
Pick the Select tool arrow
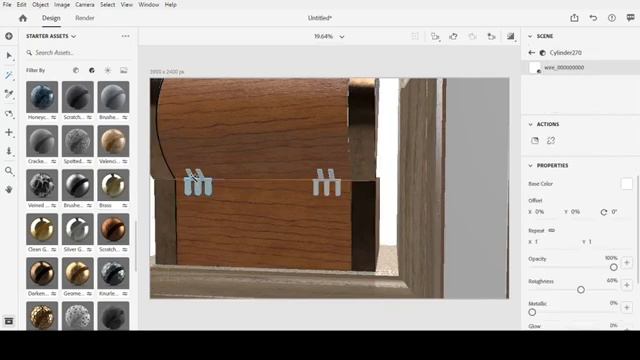(9, 56)
